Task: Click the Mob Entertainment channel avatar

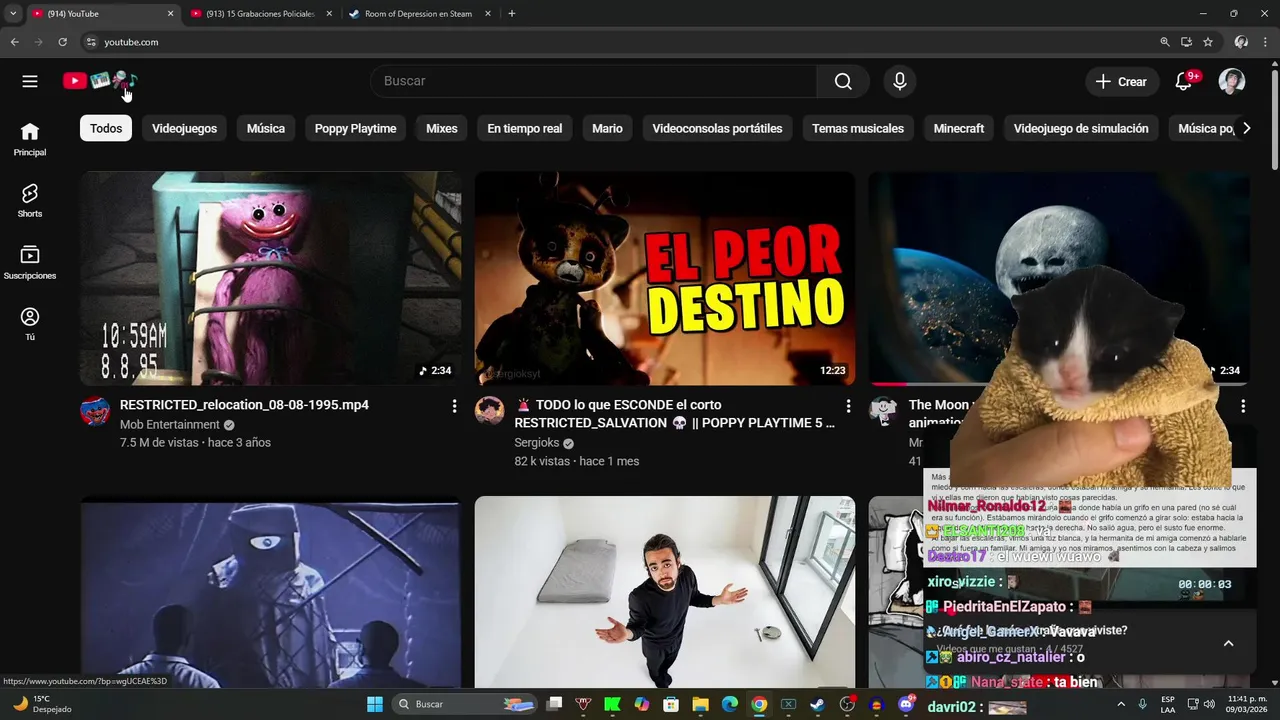Action: 95,411
